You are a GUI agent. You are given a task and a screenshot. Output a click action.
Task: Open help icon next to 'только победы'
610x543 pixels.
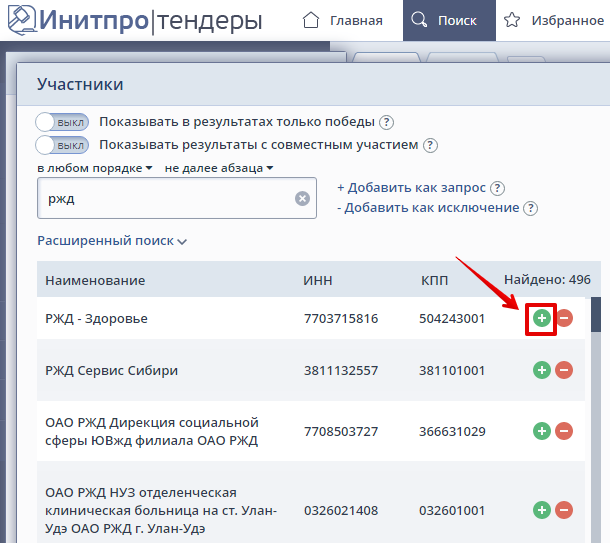pos(386,122)
